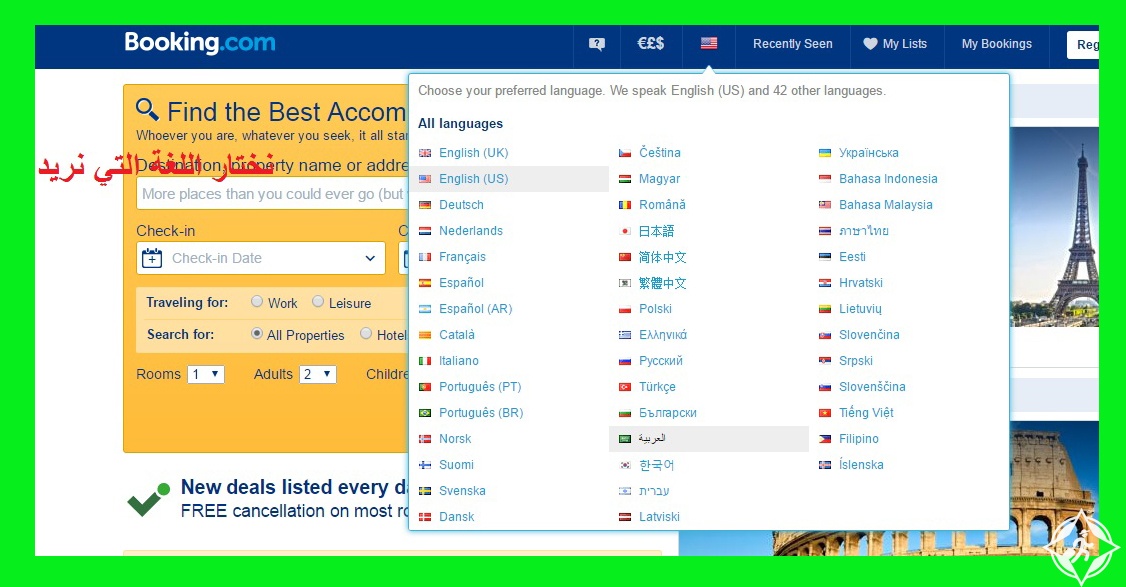Image resolution: width=1126 pixels, height=587 pixels.
Task: Open the Rooms count dropdown
Action: 206,374
